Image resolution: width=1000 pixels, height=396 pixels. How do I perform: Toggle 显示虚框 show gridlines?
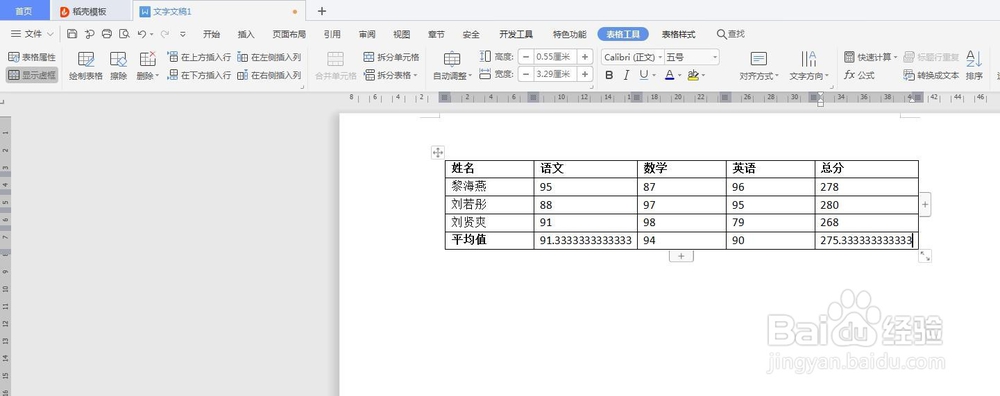(32, 75)
